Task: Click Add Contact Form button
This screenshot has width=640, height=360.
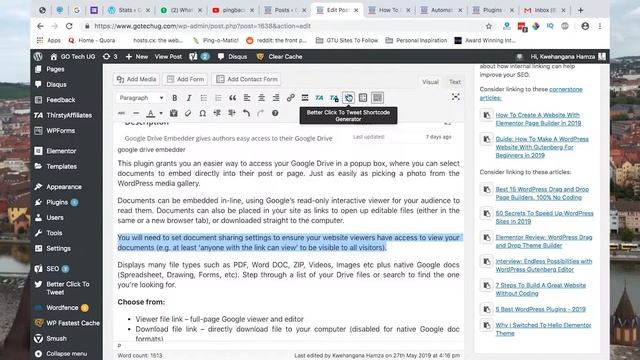Action: pos(246,79)
